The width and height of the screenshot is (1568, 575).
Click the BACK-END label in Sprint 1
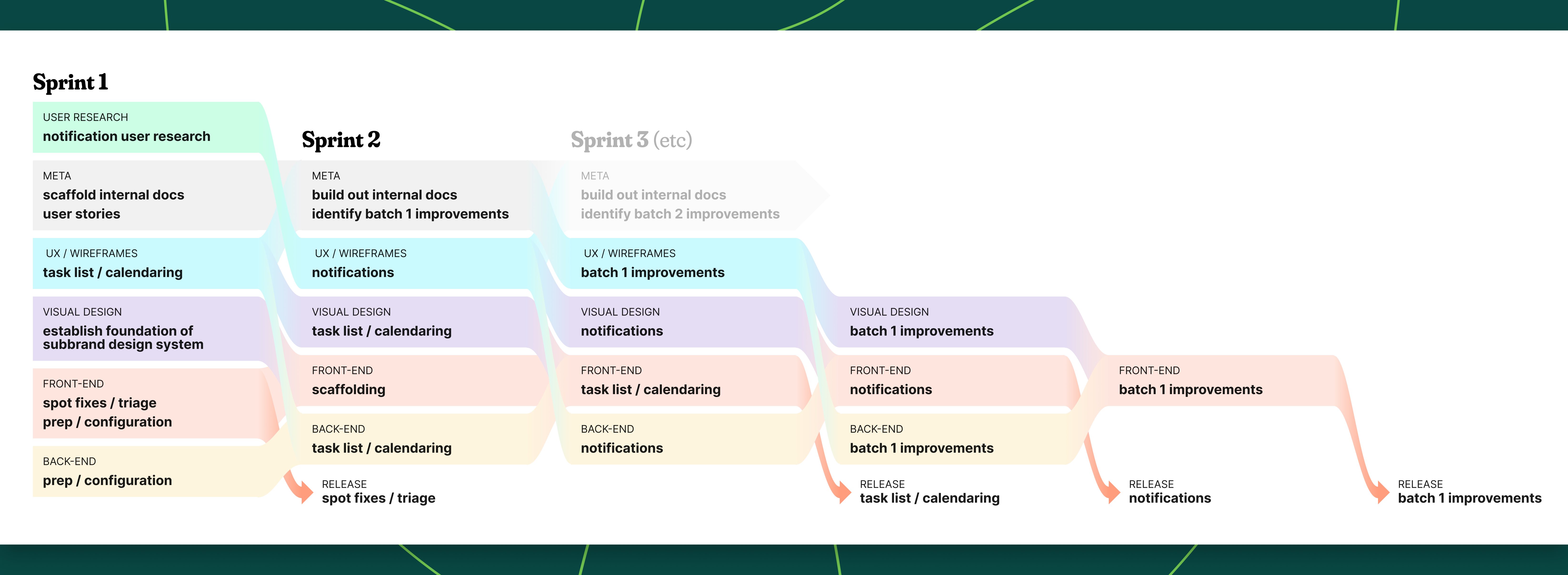pos(69,462)
